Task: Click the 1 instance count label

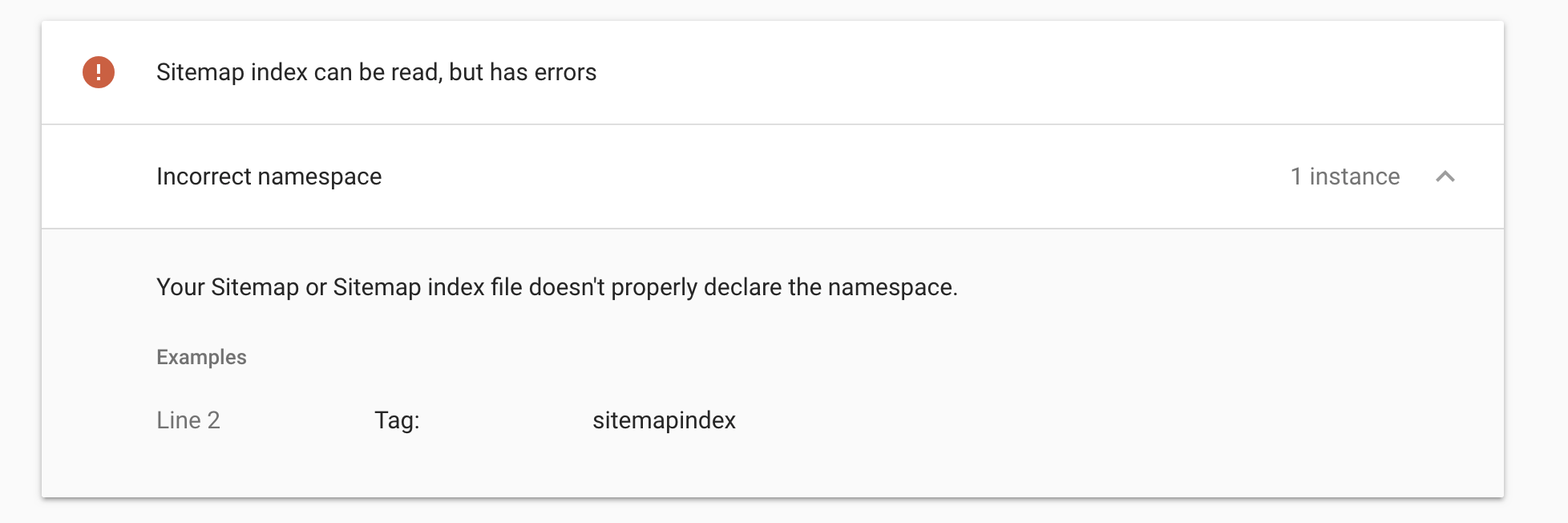Action: coord(1344,176)
